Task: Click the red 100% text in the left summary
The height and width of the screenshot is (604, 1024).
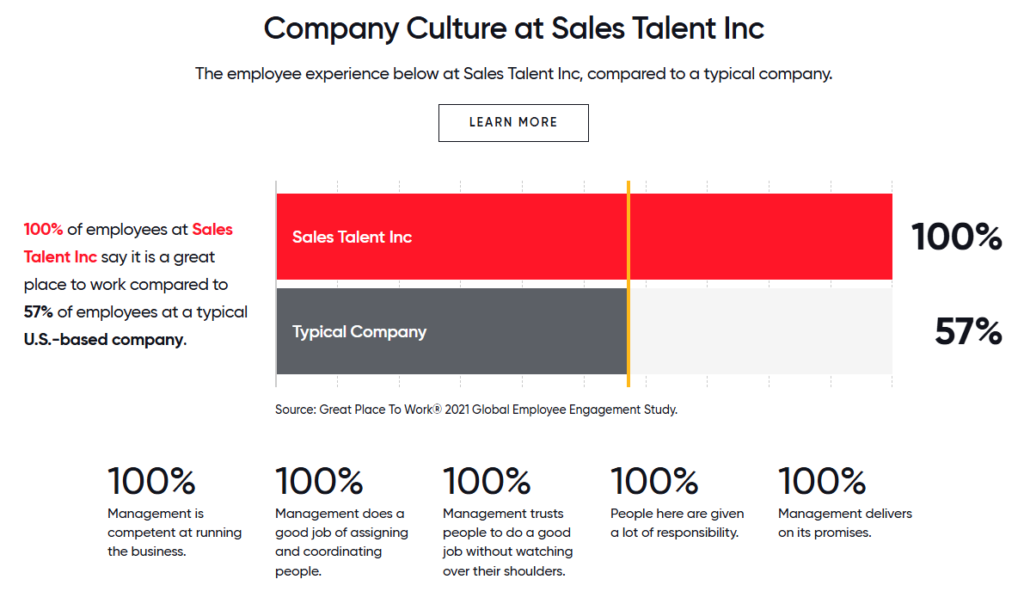Action: coord(43,229)
